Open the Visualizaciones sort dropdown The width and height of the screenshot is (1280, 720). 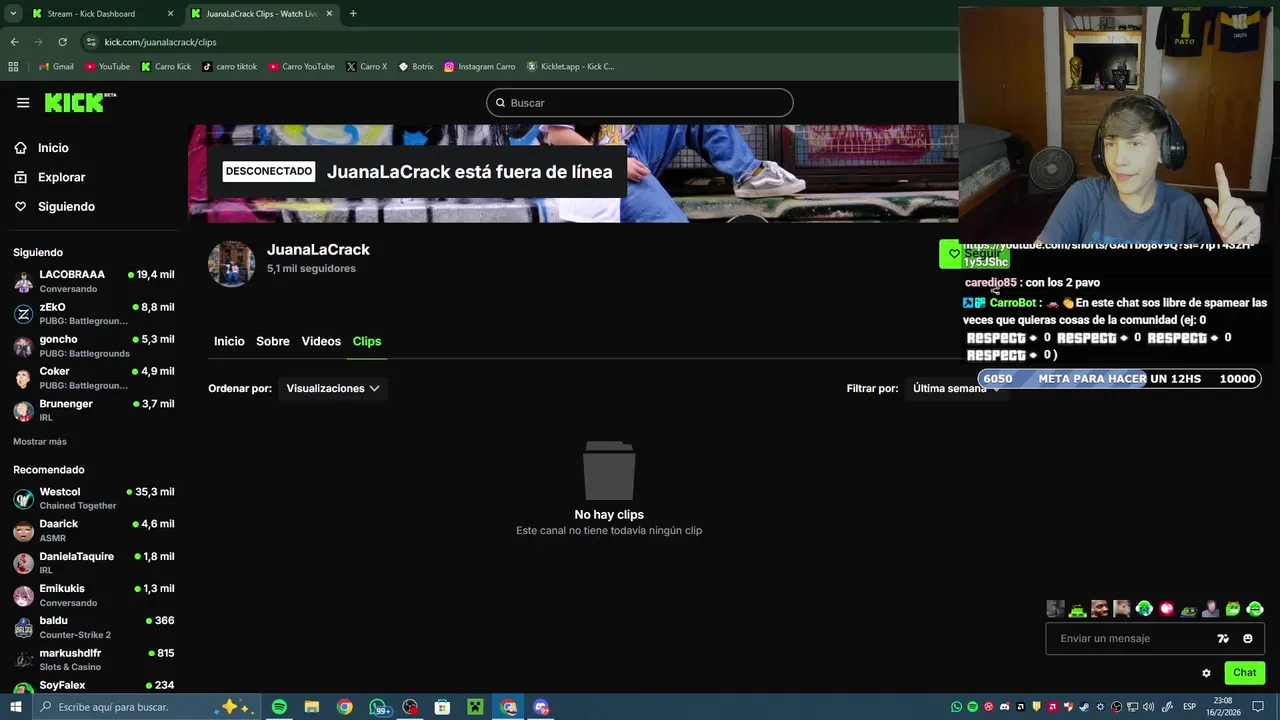click(x=333, y=388)
